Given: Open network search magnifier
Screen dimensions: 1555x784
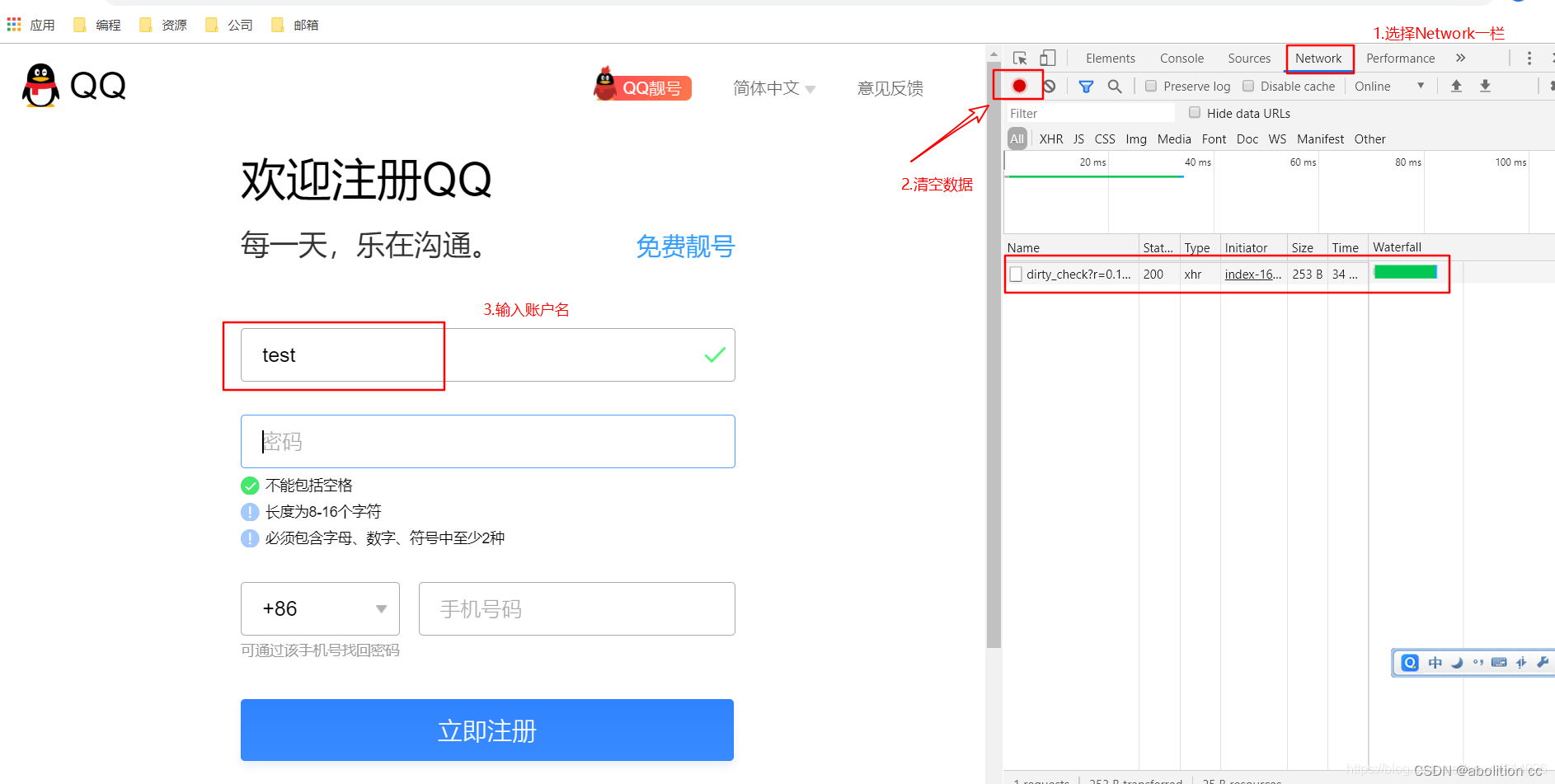Looking at the screenshot, I should click(1114, 87).
